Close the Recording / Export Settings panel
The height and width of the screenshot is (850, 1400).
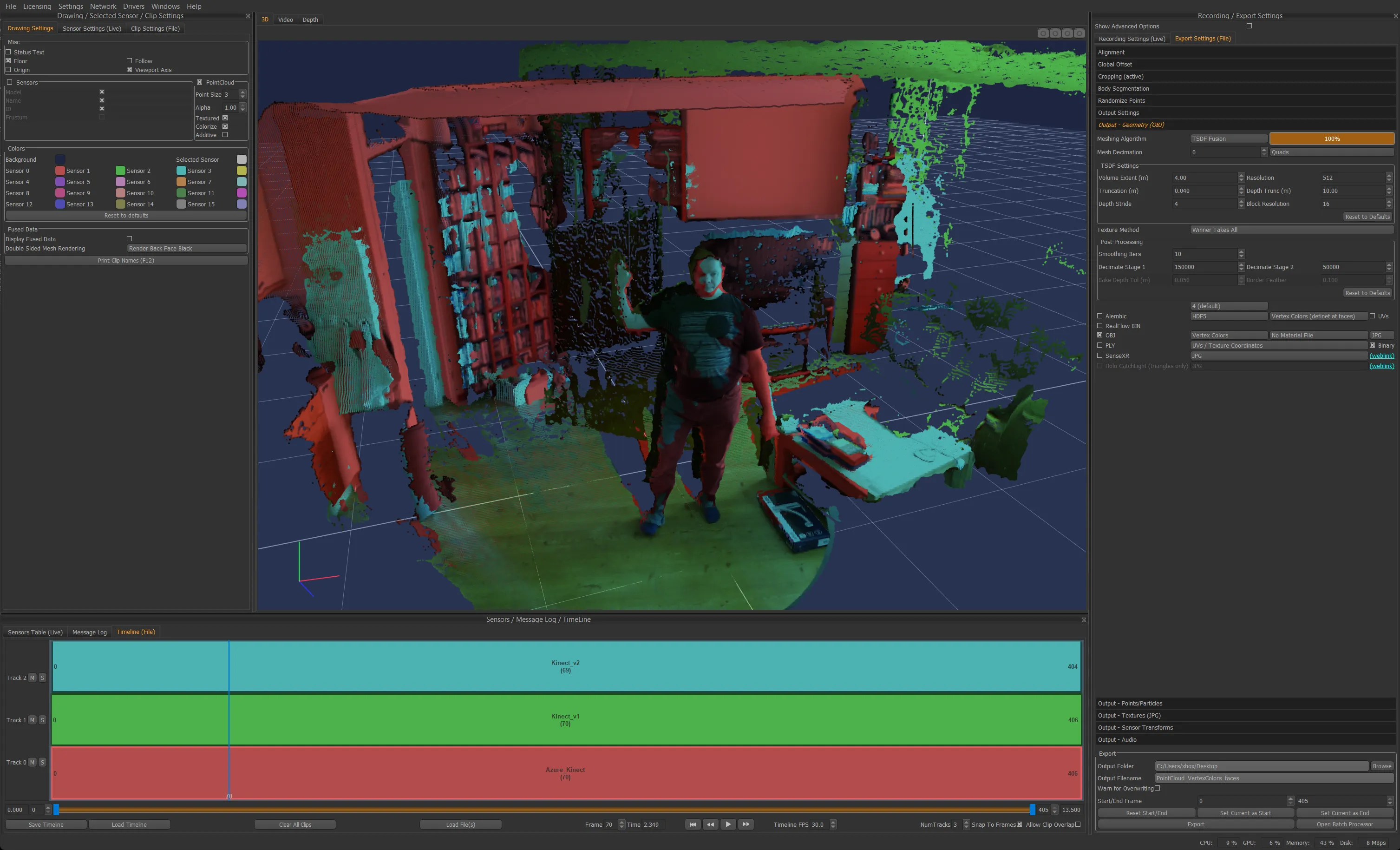click(1395, 16)
